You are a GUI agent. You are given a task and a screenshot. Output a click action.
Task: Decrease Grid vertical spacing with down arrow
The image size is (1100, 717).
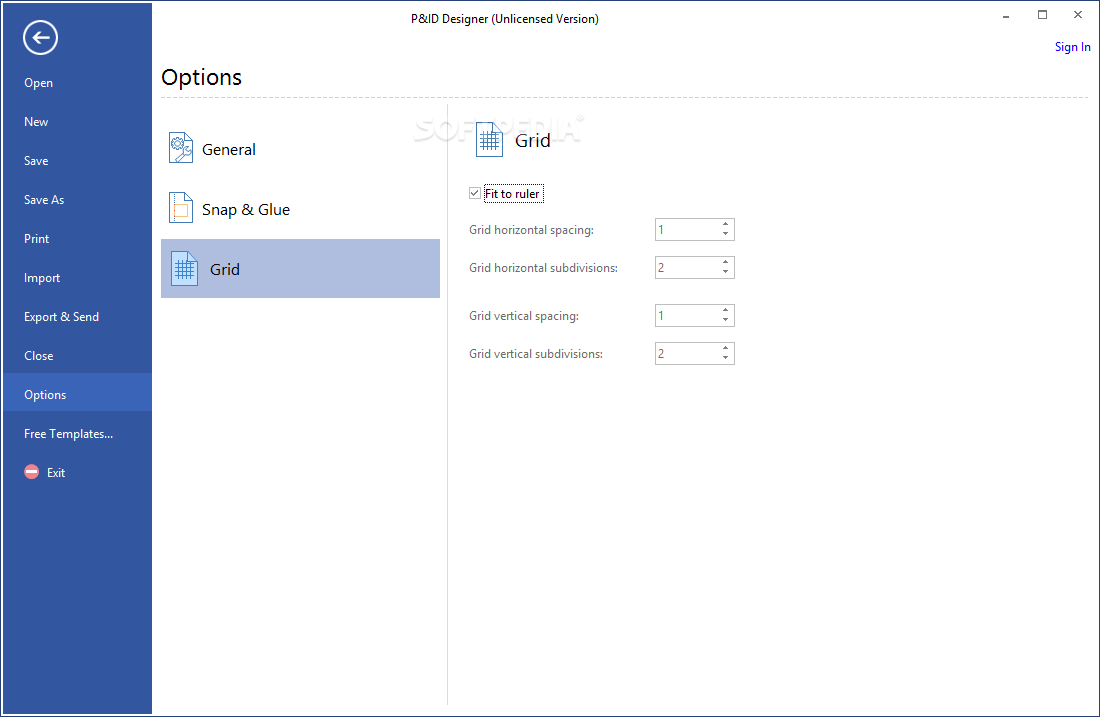coord(725,320)
